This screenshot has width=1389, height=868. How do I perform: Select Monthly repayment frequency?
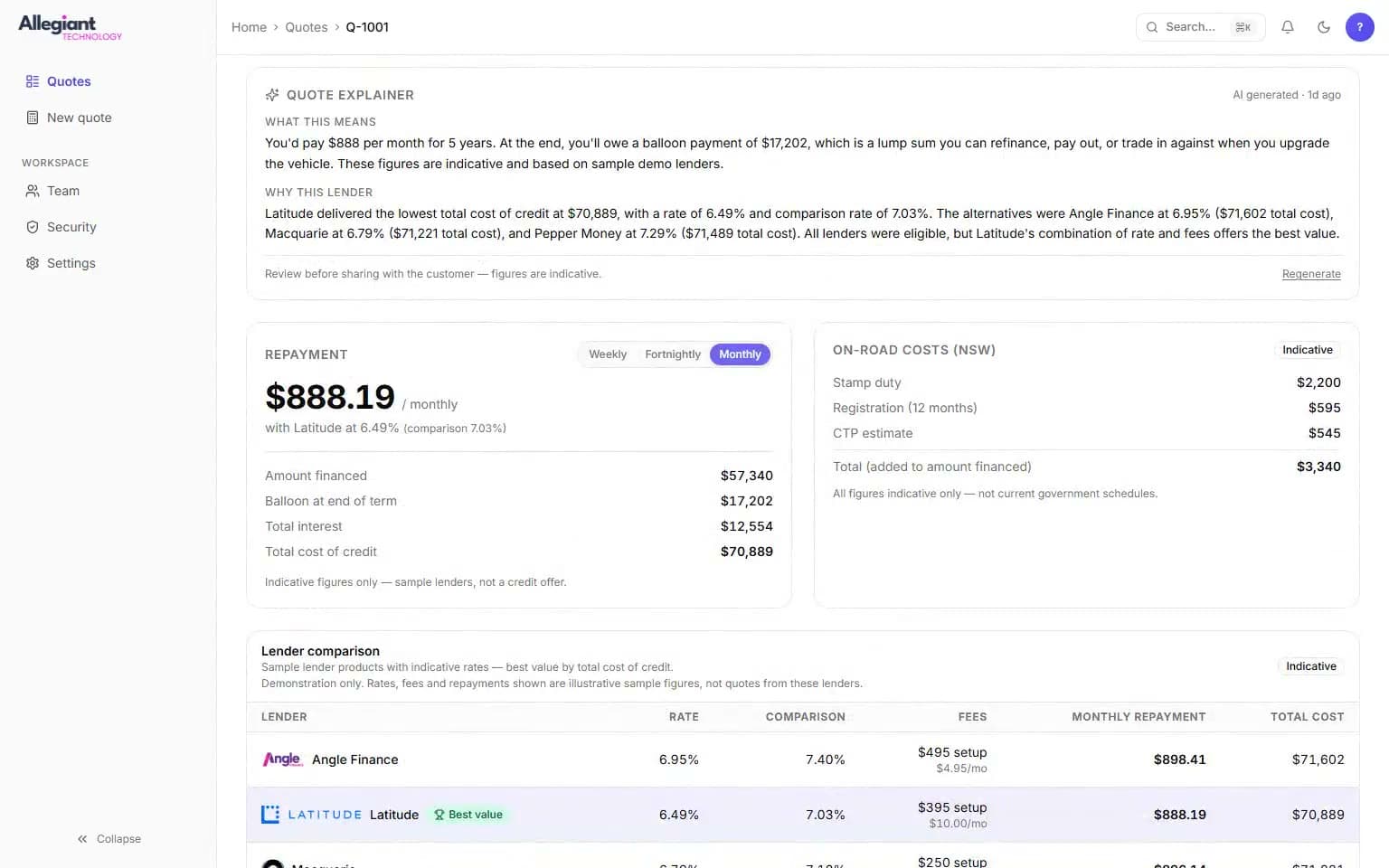tap(740, 354)
